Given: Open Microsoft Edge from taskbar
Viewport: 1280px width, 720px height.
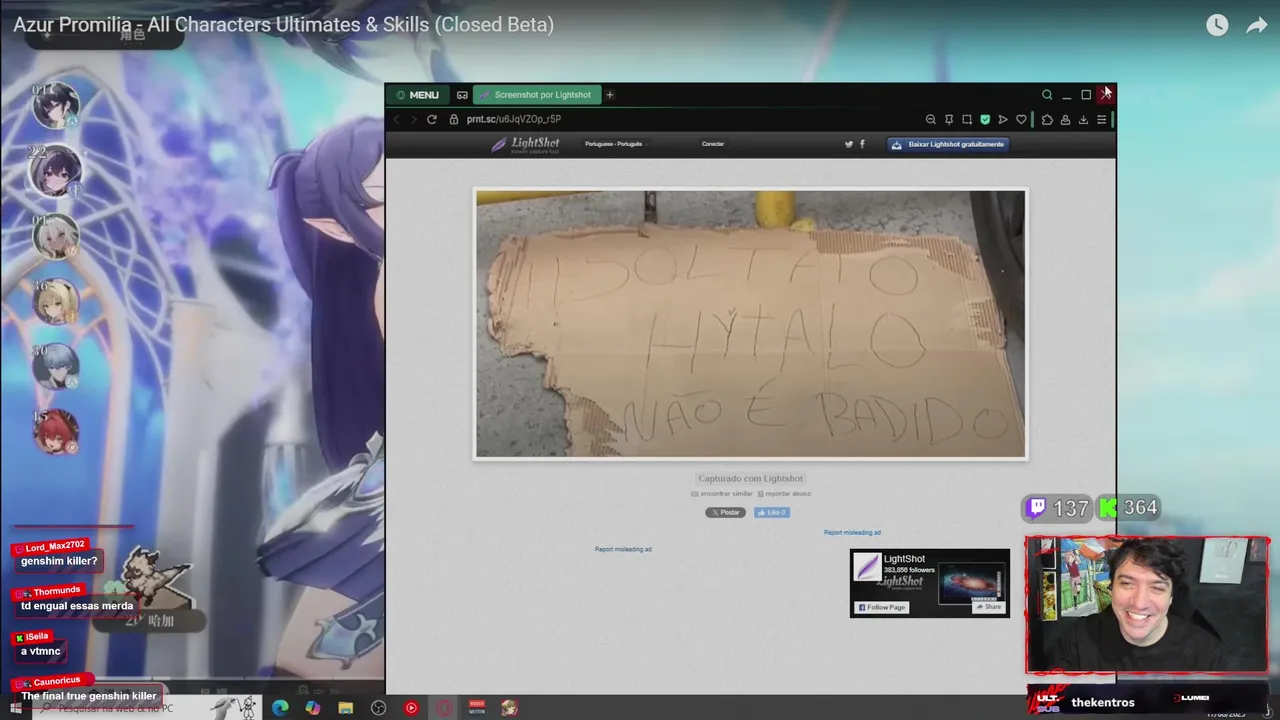Looking at the screenshot, I should [x=280, y=708].
